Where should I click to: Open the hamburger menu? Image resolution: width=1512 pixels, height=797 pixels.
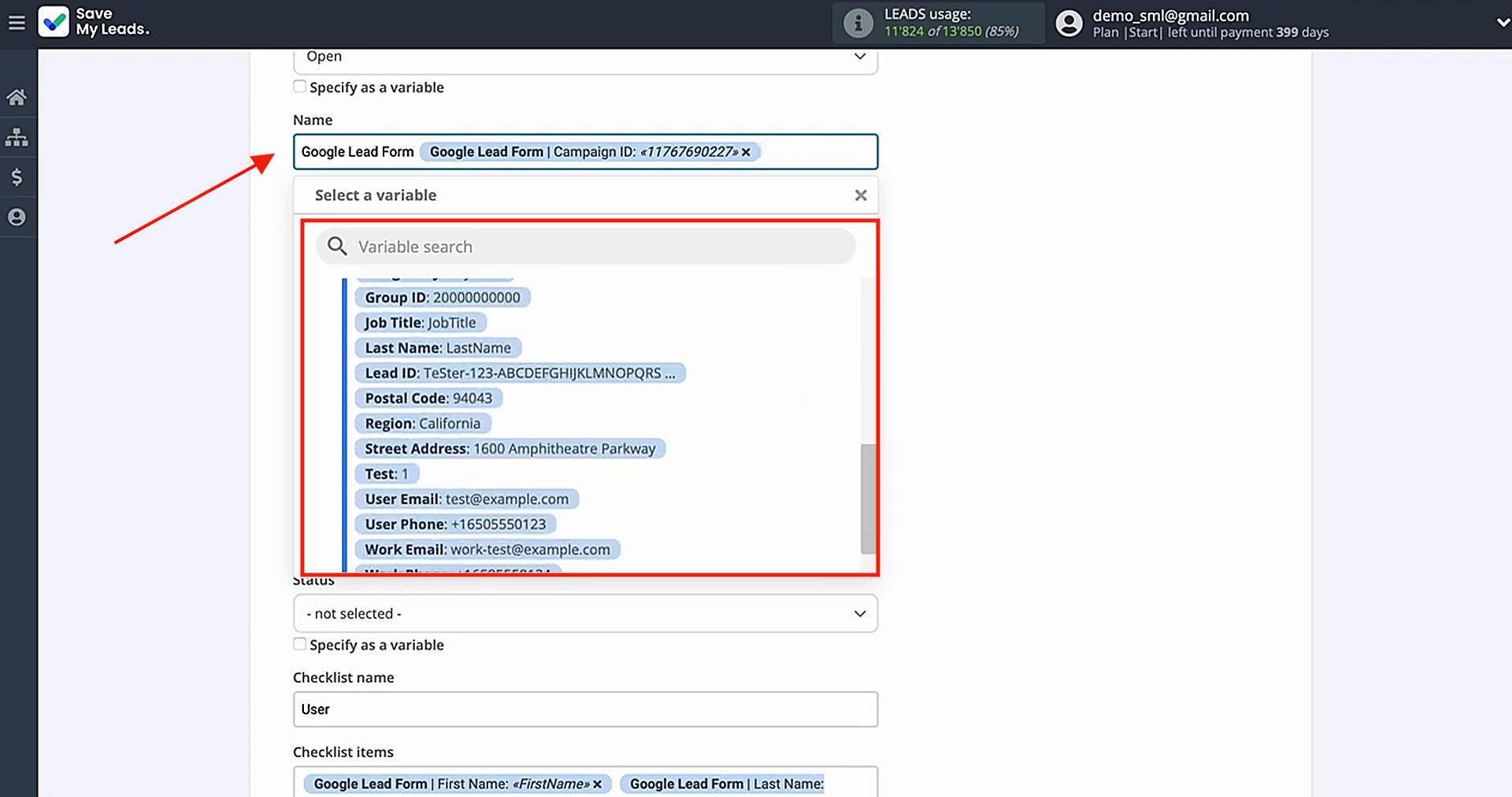click(17, 23)
